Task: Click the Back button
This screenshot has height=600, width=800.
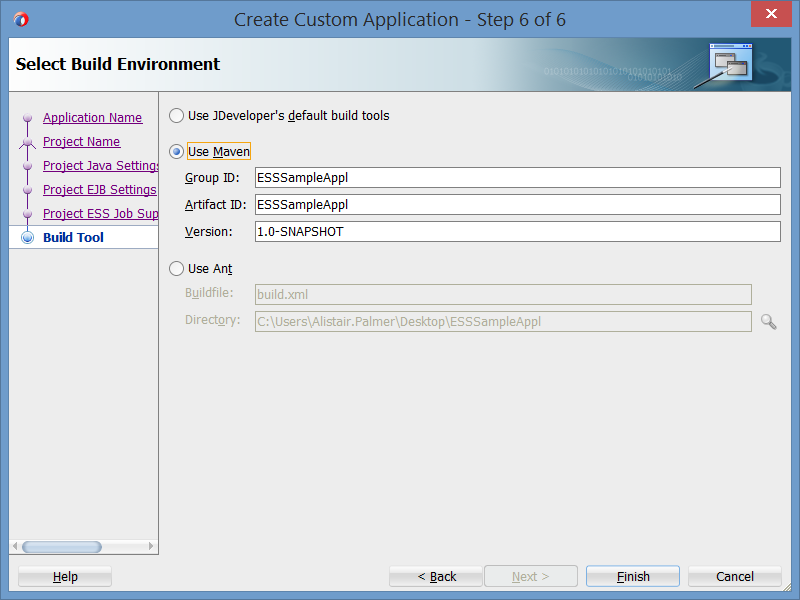Action: tap(436, 577)
